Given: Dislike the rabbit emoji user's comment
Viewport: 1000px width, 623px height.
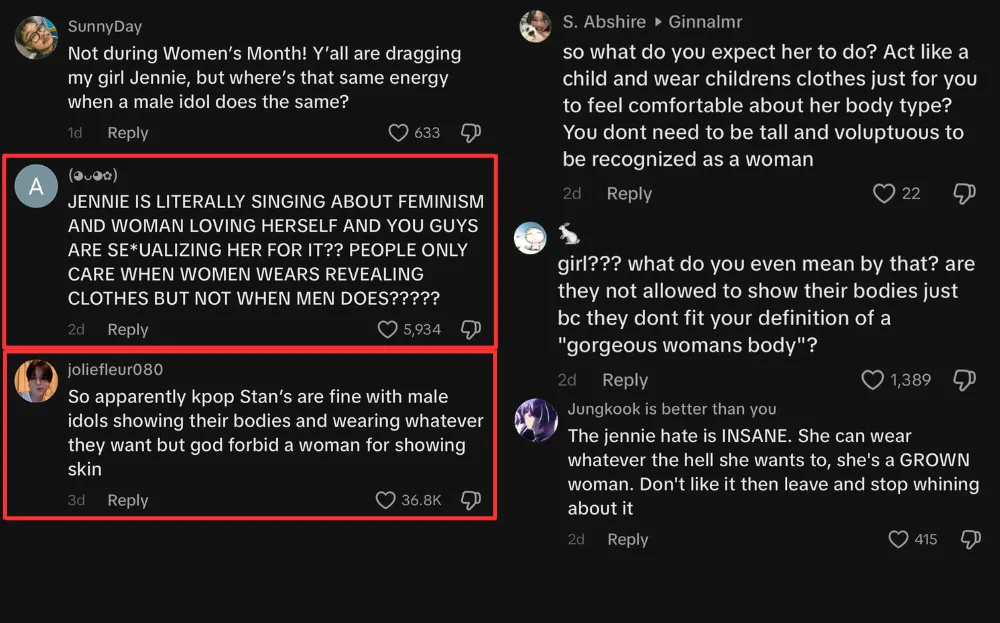Looking at the screenshot, I should pyautogui.click(x=964, y=380).
